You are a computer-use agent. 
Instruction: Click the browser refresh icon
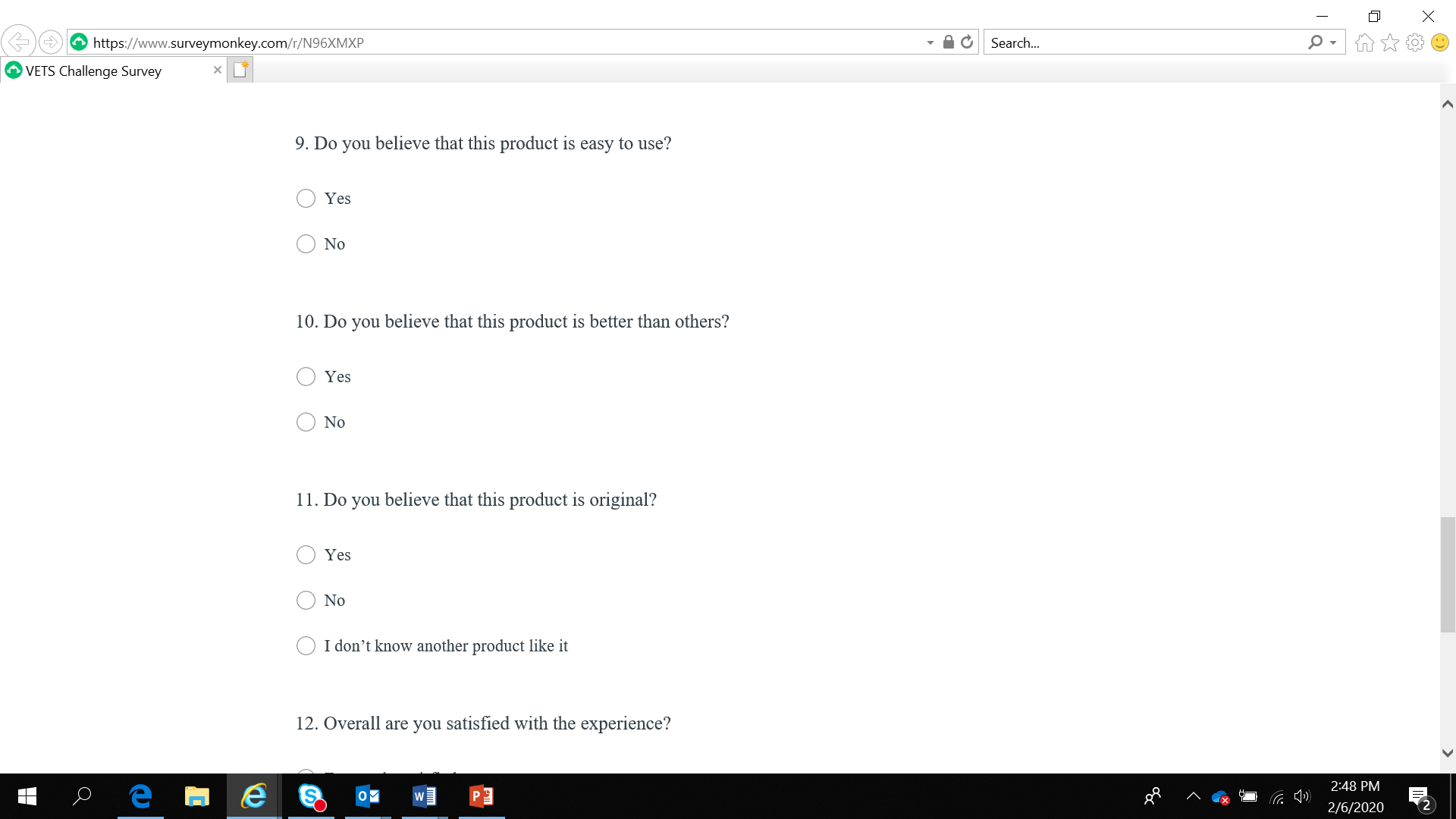(x=967, y=42)
